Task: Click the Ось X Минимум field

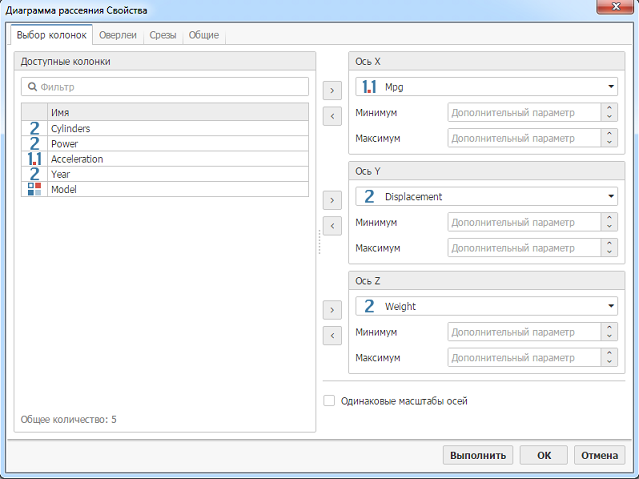Action: 524,113
